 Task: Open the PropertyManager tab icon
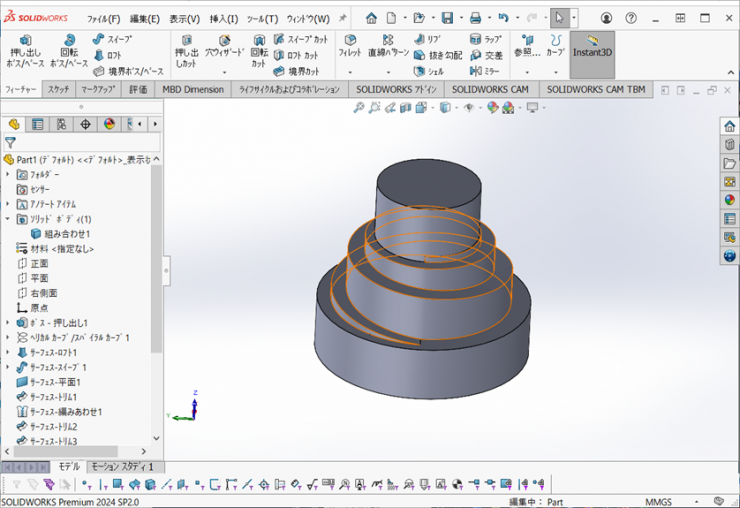click(37, 124)
